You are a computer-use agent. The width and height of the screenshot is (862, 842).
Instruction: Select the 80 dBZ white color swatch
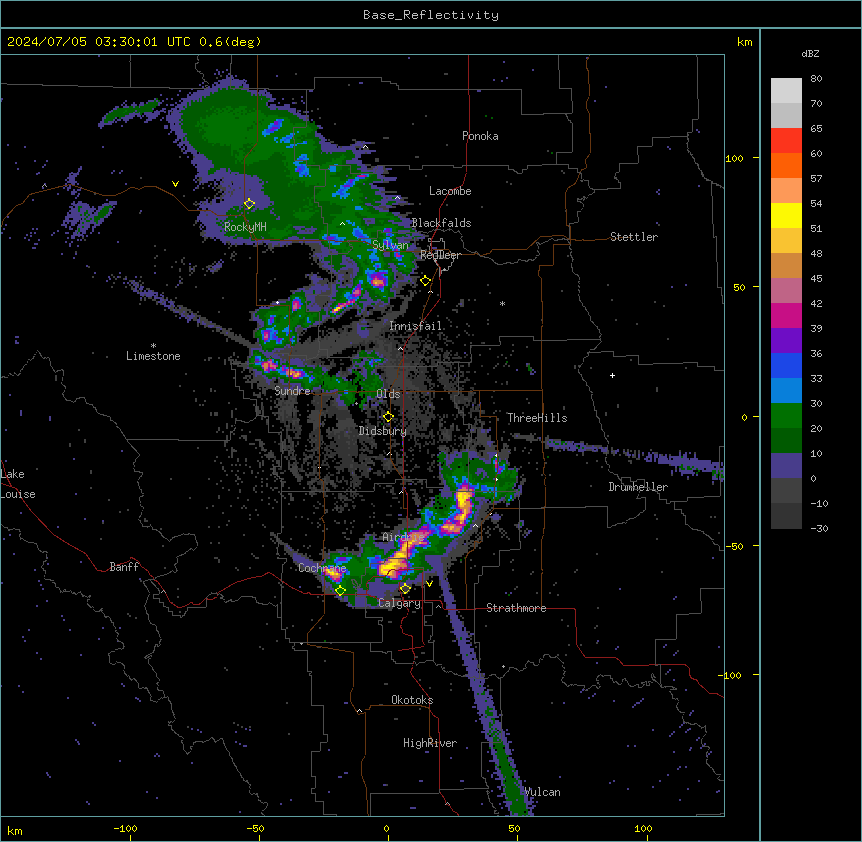[x=786, y=91]
